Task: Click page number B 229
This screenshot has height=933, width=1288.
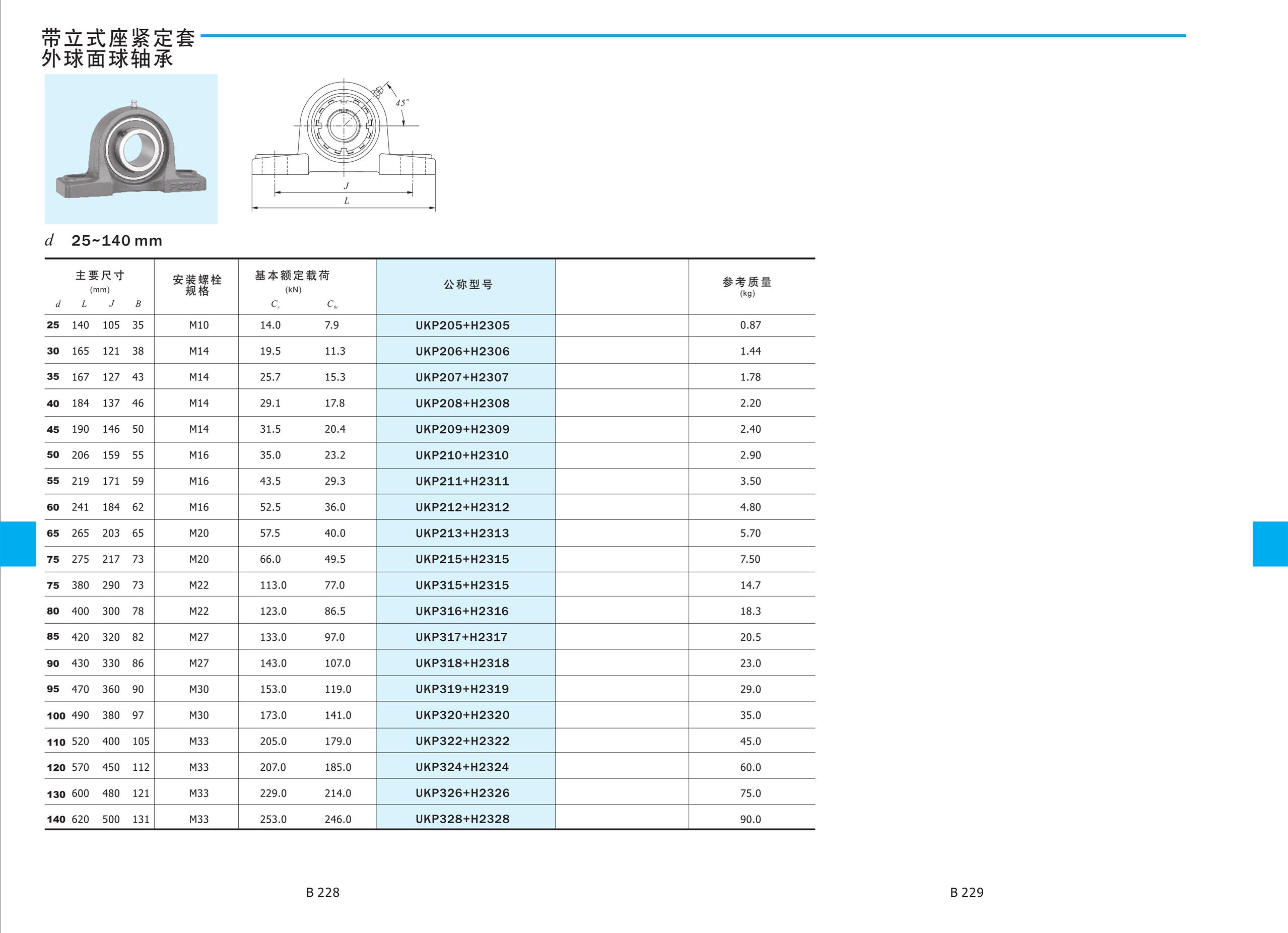Action: 967,893
